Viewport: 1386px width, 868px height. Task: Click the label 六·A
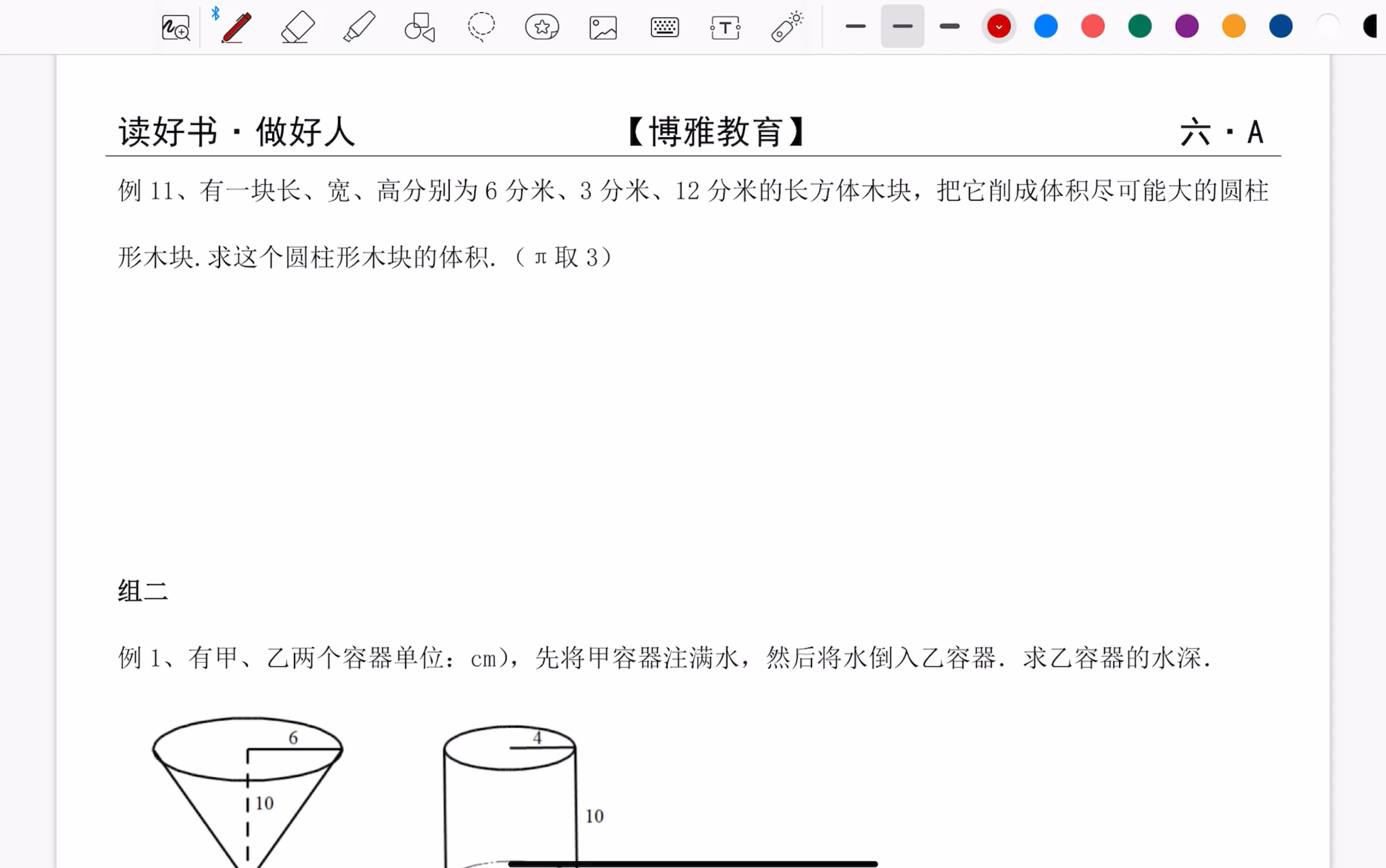[1222, 132]
